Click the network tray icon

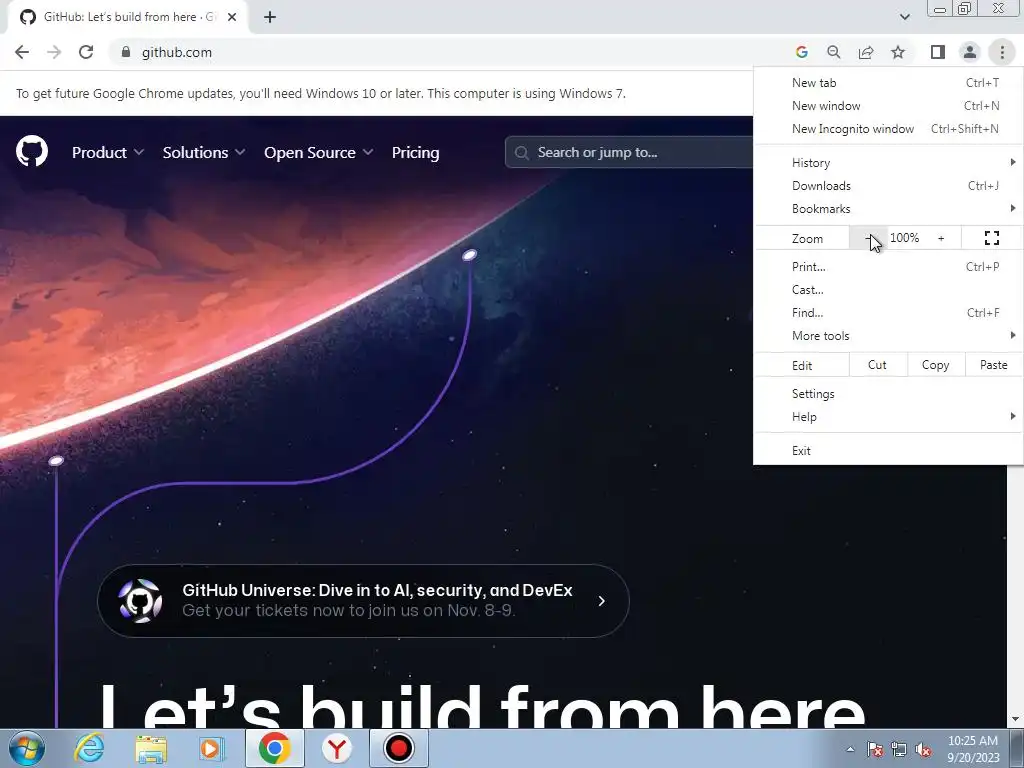(899, 749)
